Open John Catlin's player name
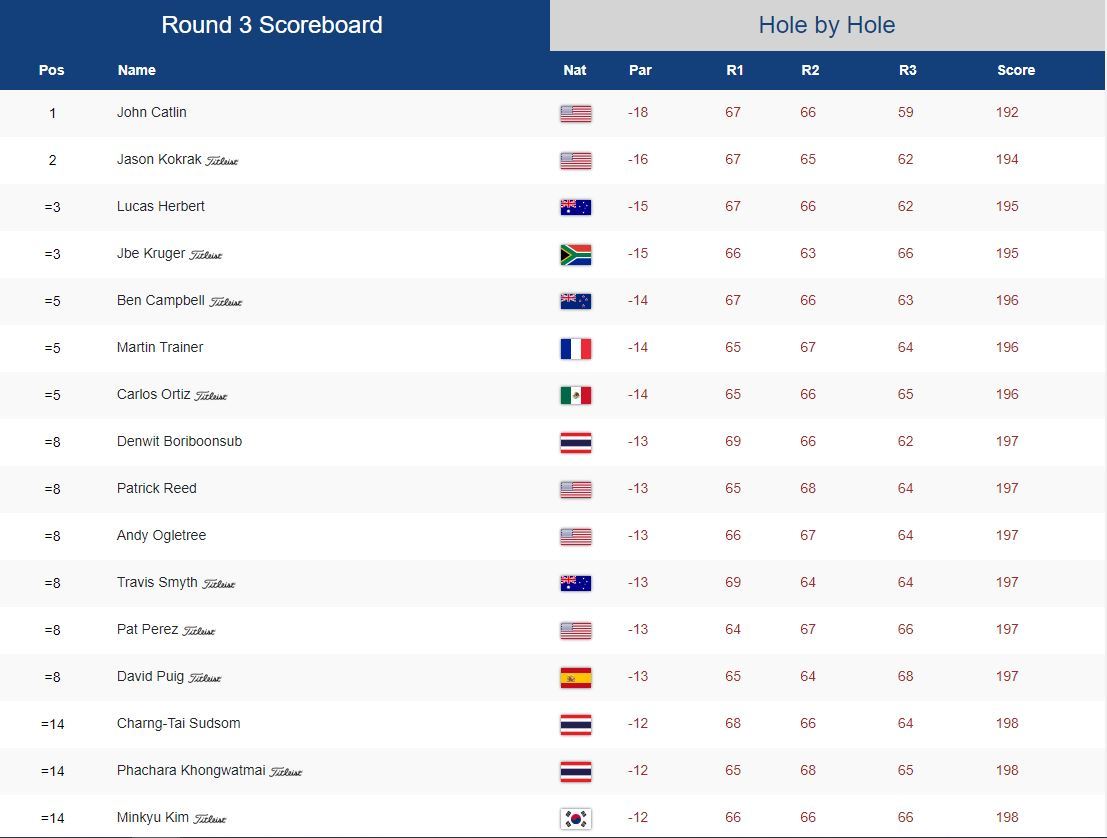The image size is (1107, 838). [x=152, y=112]
